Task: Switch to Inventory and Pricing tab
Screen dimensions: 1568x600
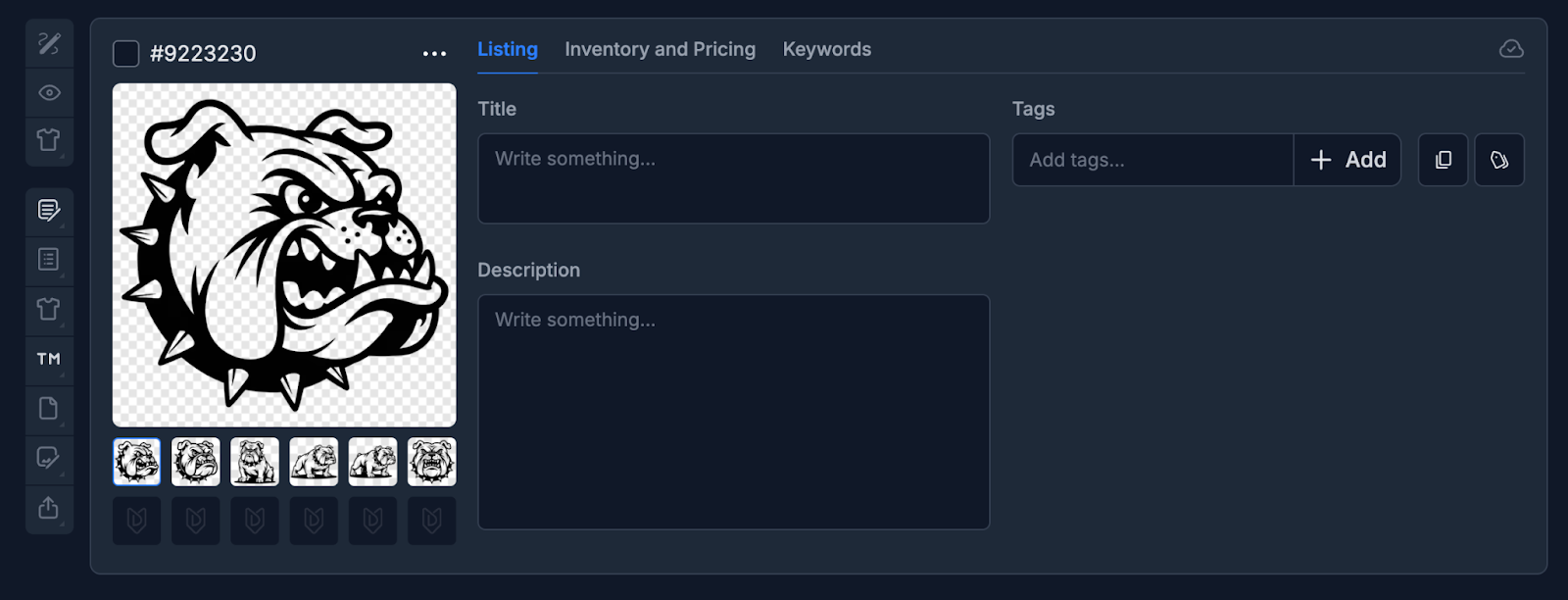Action: pyautogui.click(x=660, y=49)
